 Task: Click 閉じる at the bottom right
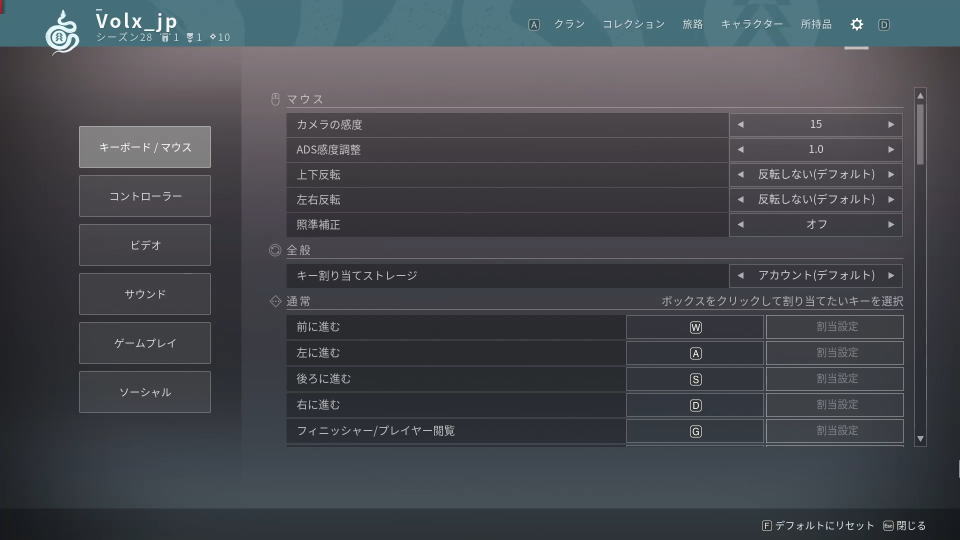pyautogui.click(x=904, y=526)
